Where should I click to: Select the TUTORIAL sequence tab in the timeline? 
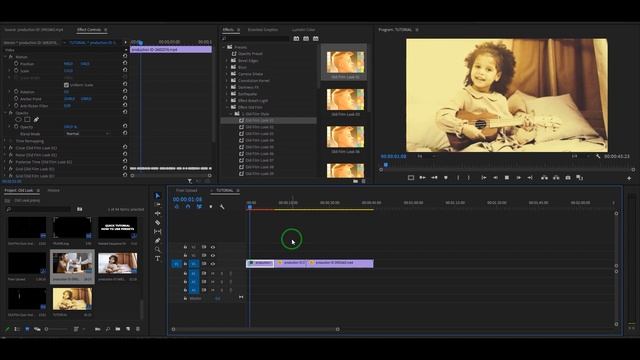[224, 190]
